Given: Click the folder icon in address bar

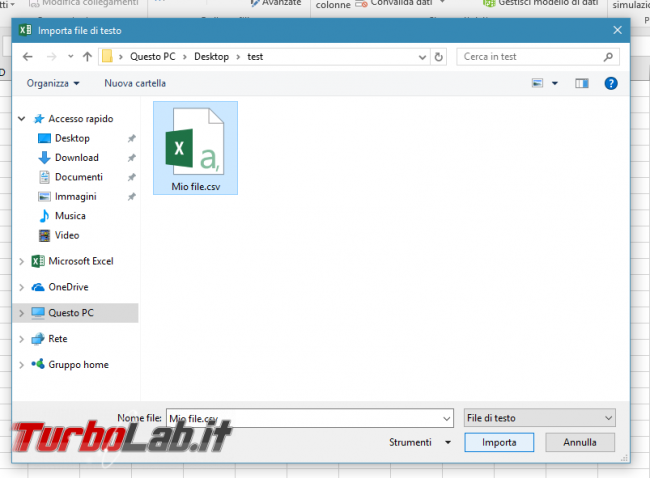Looking at the screenshot, I should [107, 56].
